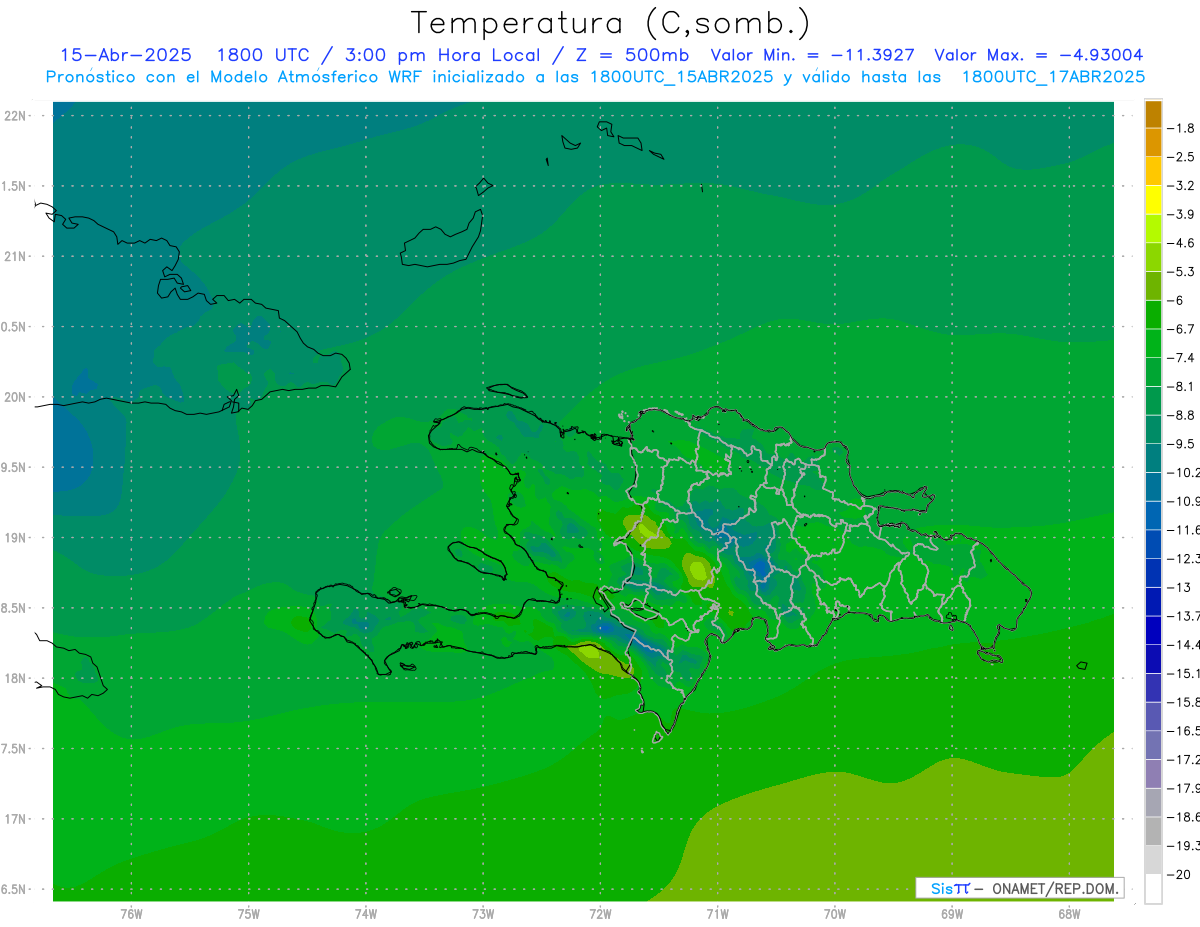
Task: Click the "19N" latitude label
Action: coord(17,537)
